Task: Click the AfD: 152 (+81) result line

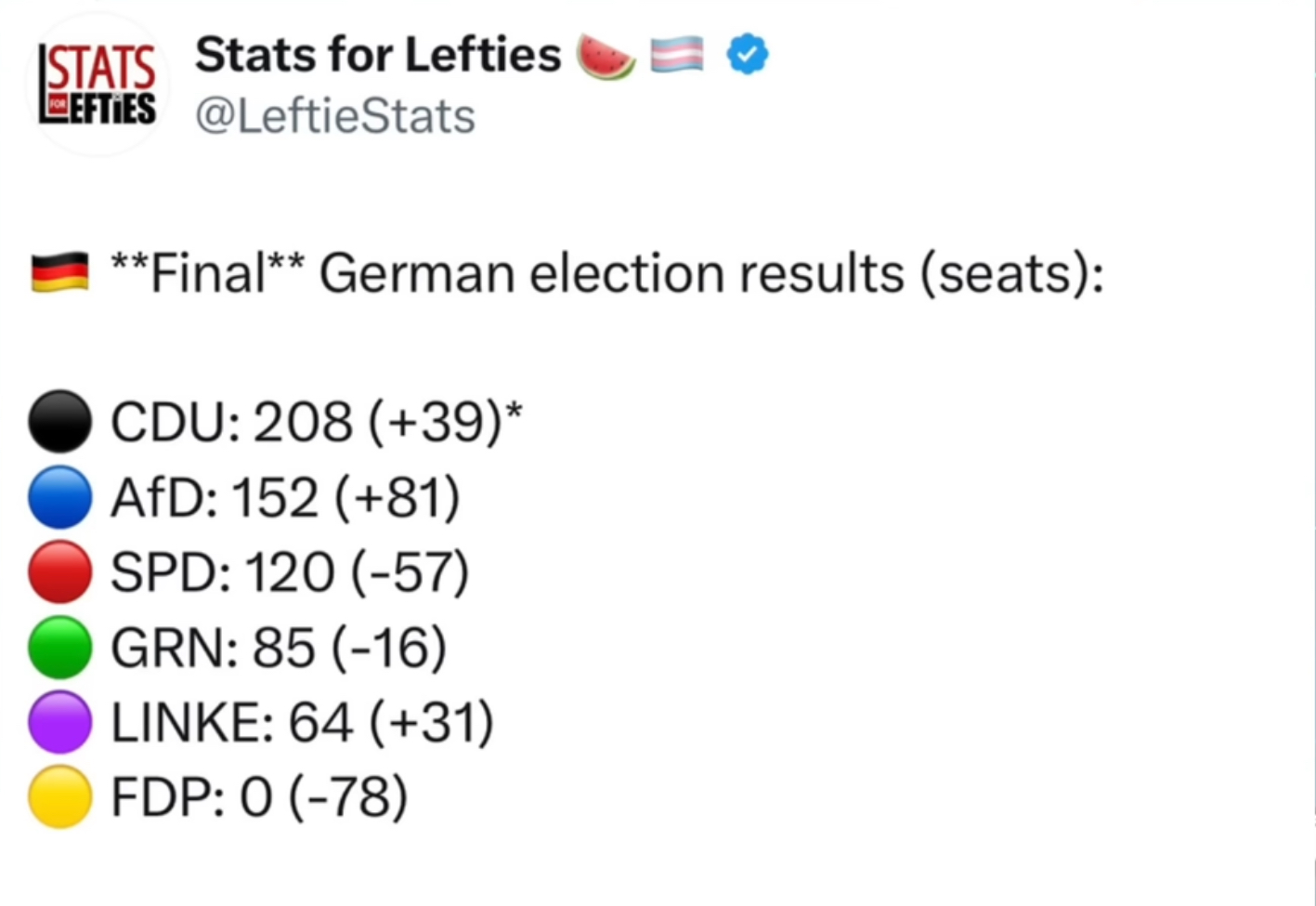Action: click(285, 497)
